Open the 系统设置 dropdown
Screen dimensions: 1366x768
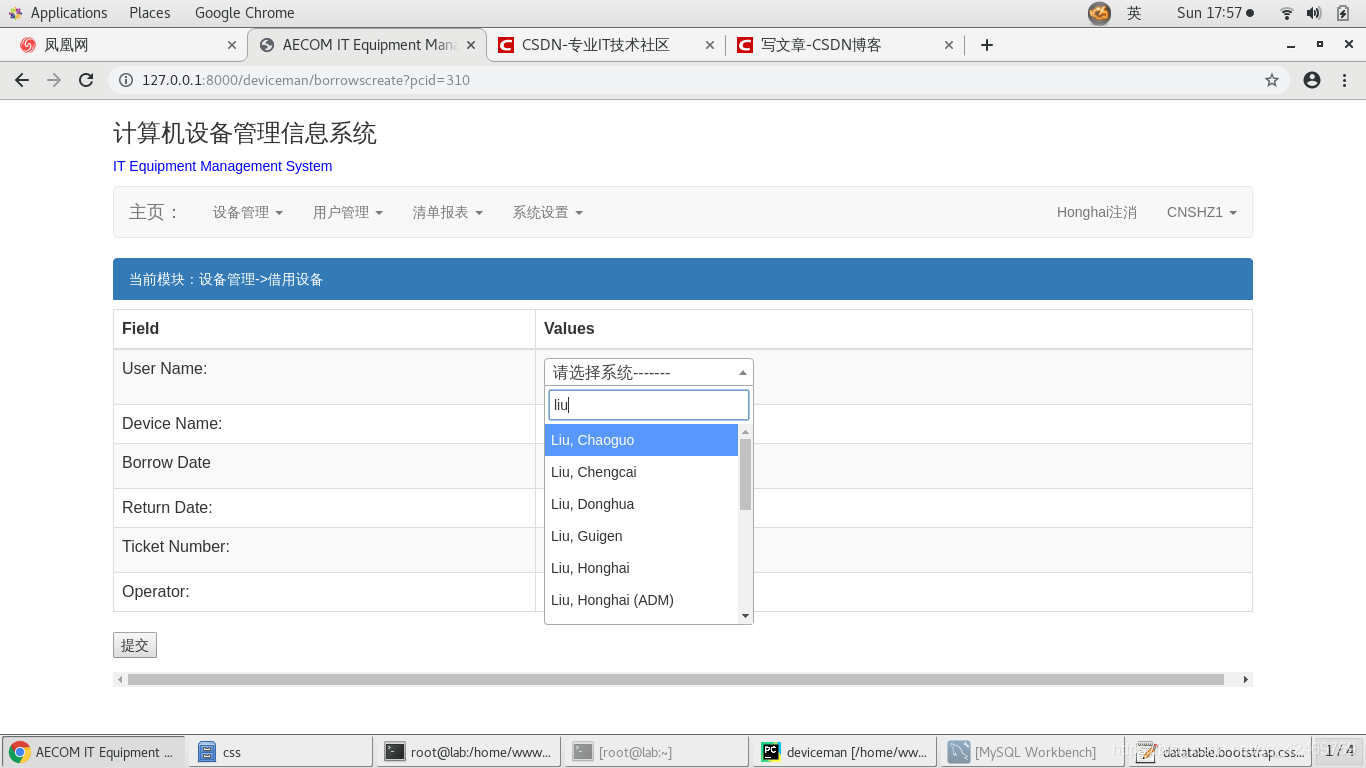pyautogui.click(x=547, y=212)
